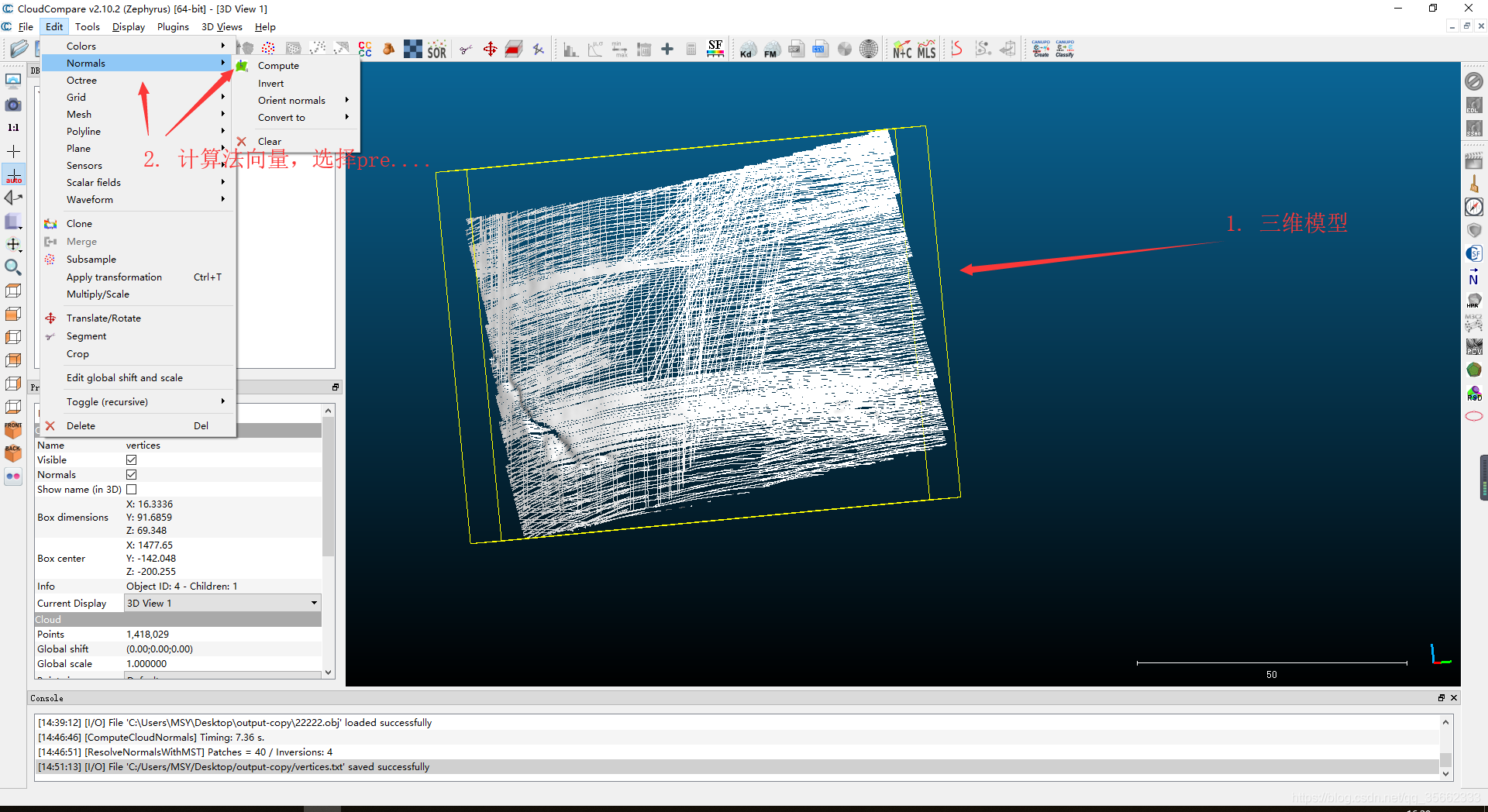This screenshot has height=812, width=1488.
Task: Click the MLS smoothing toolbar icon
Action: [x=927, y=50]
